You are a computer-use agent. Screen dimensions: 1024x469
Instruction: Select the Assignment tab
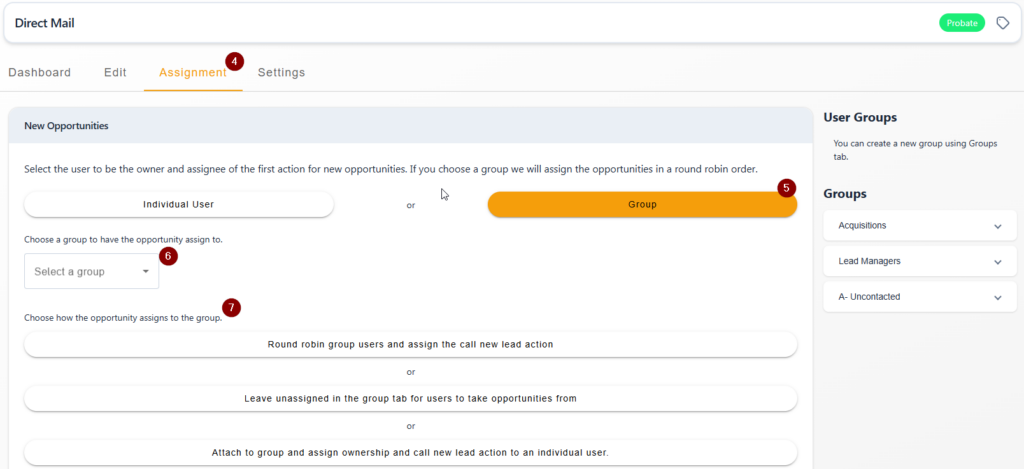point(193,73)
